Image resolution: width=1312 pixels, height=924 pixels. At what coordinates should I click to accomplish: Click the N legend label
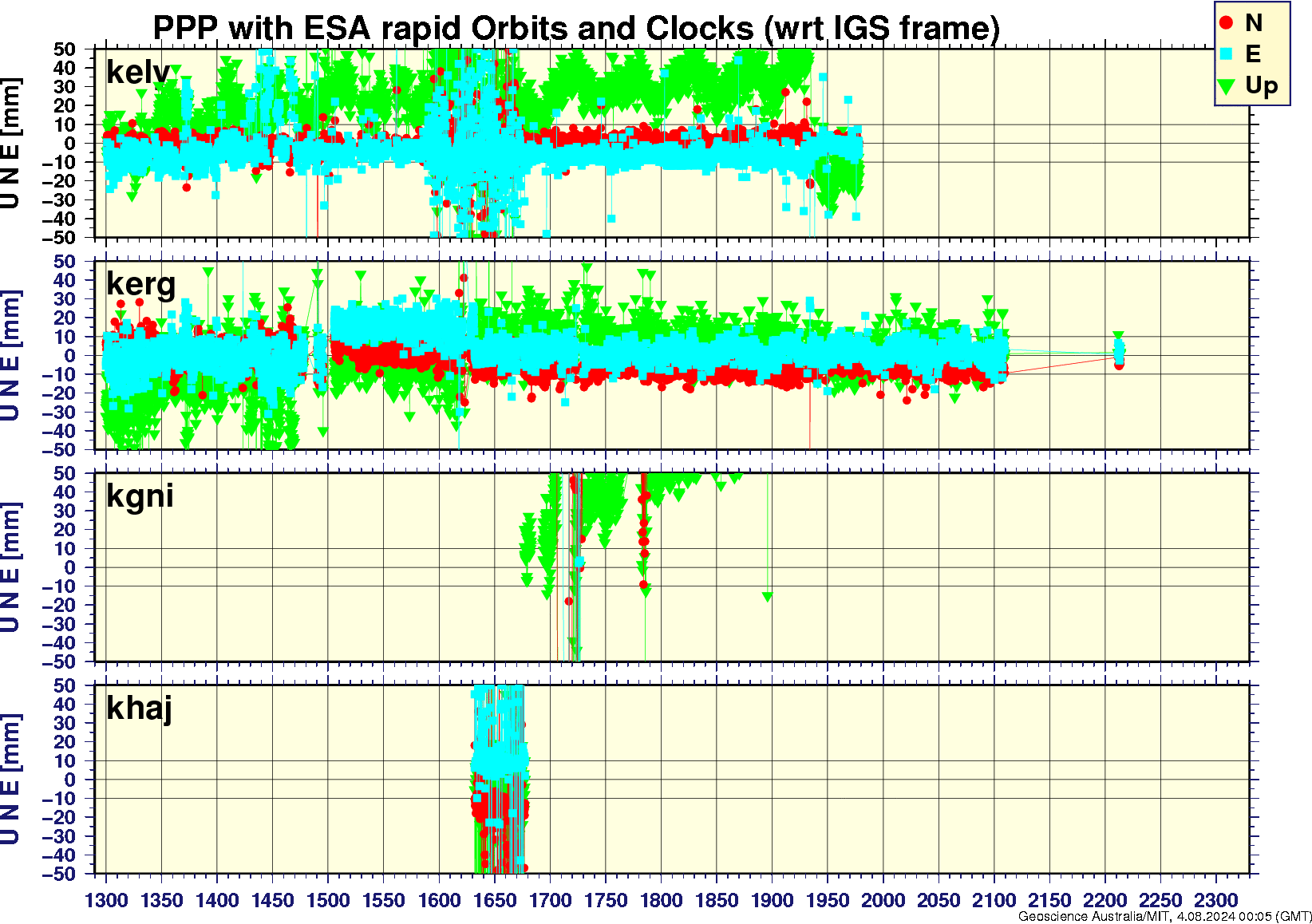pos(1254,23)
